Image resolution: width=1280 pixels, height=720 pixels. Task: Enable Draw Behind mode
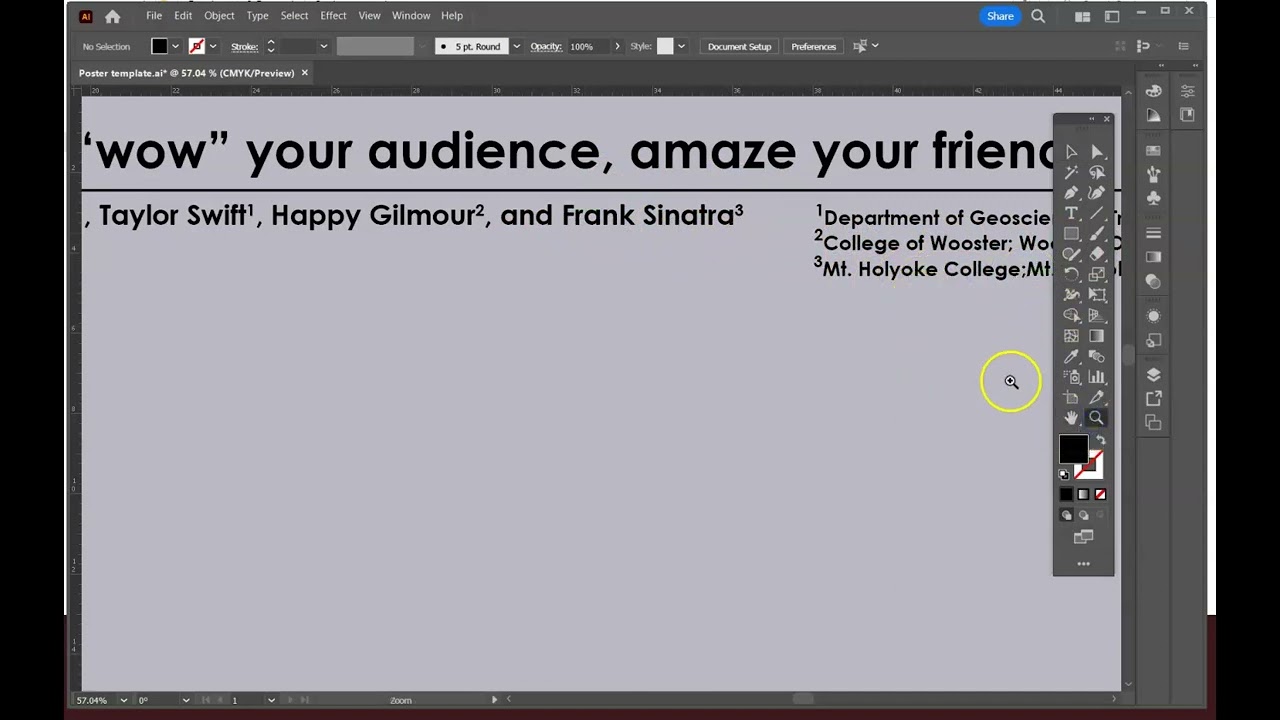point(1083,515)
